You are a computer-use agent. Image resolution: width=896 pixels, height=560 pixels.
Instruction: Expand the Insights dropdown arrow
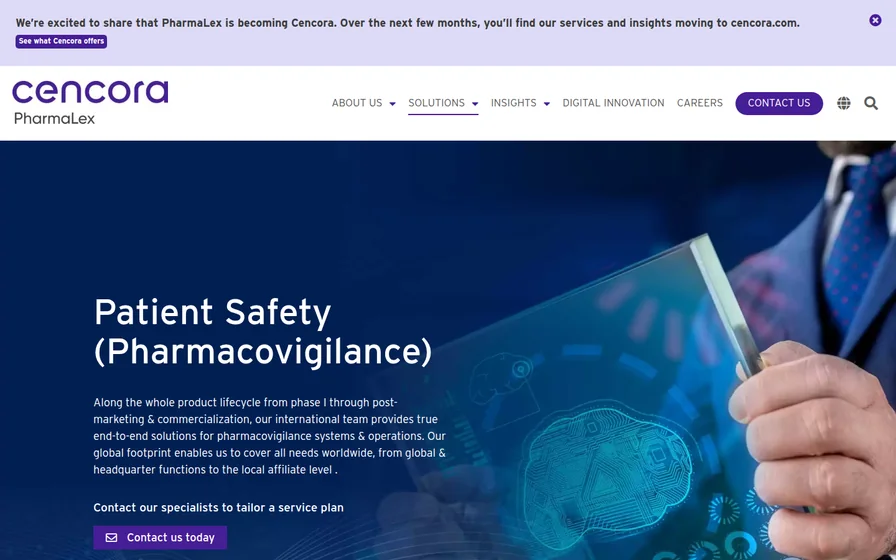tap(547, 104)
